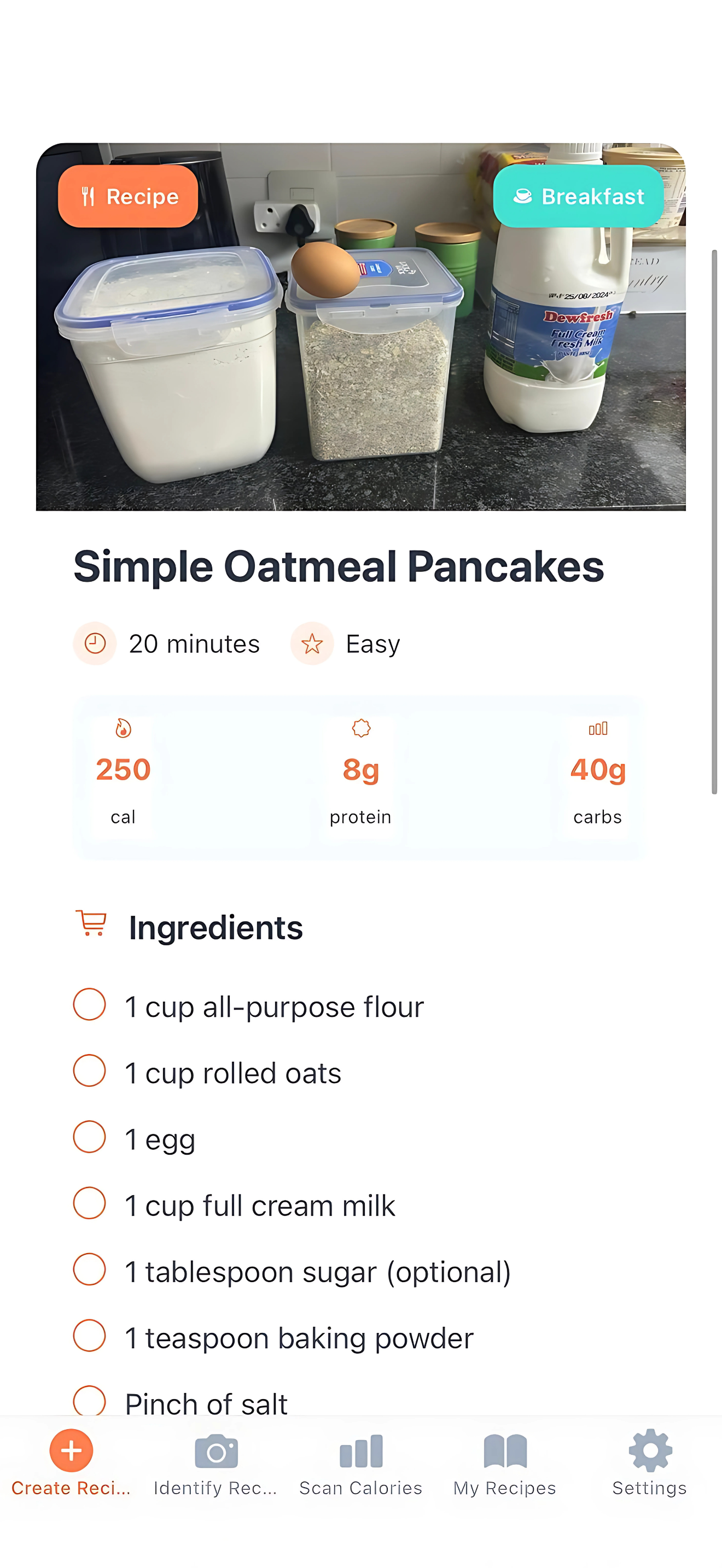The height and width of the screenshot is (1568, 722).
Task: Open Scan Calories bar chart icon
Action: point(361,1452)
